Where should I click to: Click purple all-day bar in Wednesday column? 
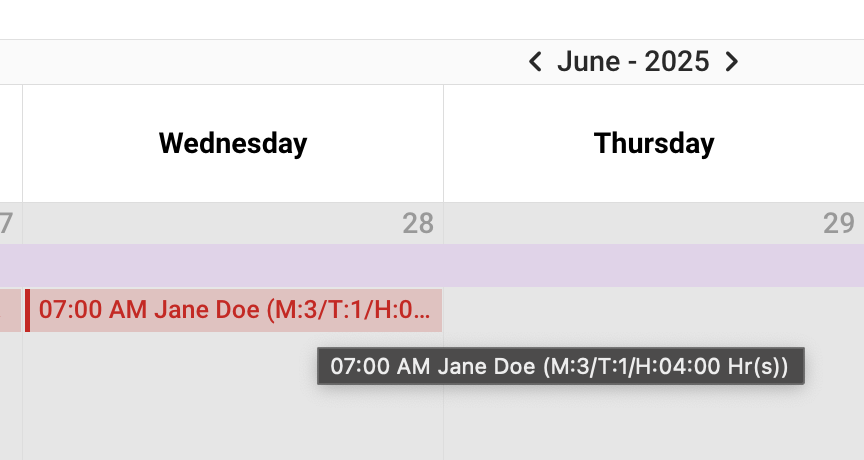point(232,265)
